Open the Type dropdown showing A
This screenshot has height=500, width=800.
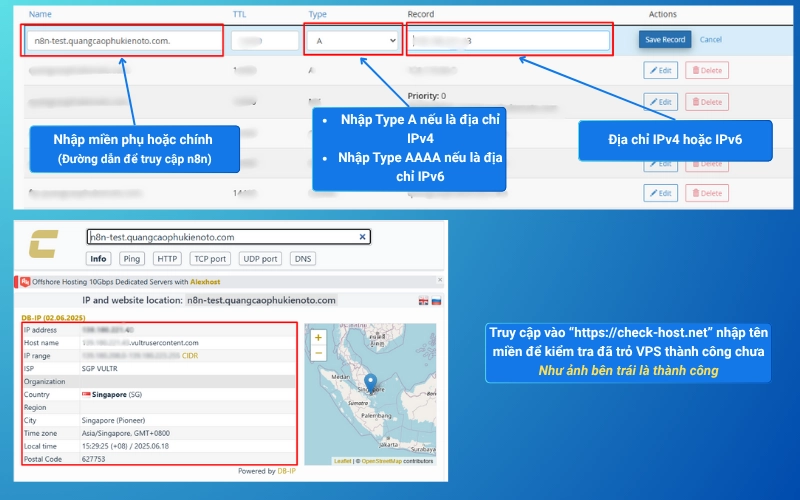(353, 40)
